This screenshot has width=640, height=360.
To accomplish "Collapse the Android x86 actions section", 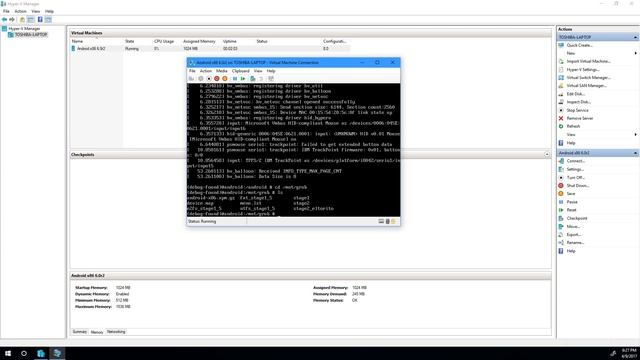I will coord(635,153).
